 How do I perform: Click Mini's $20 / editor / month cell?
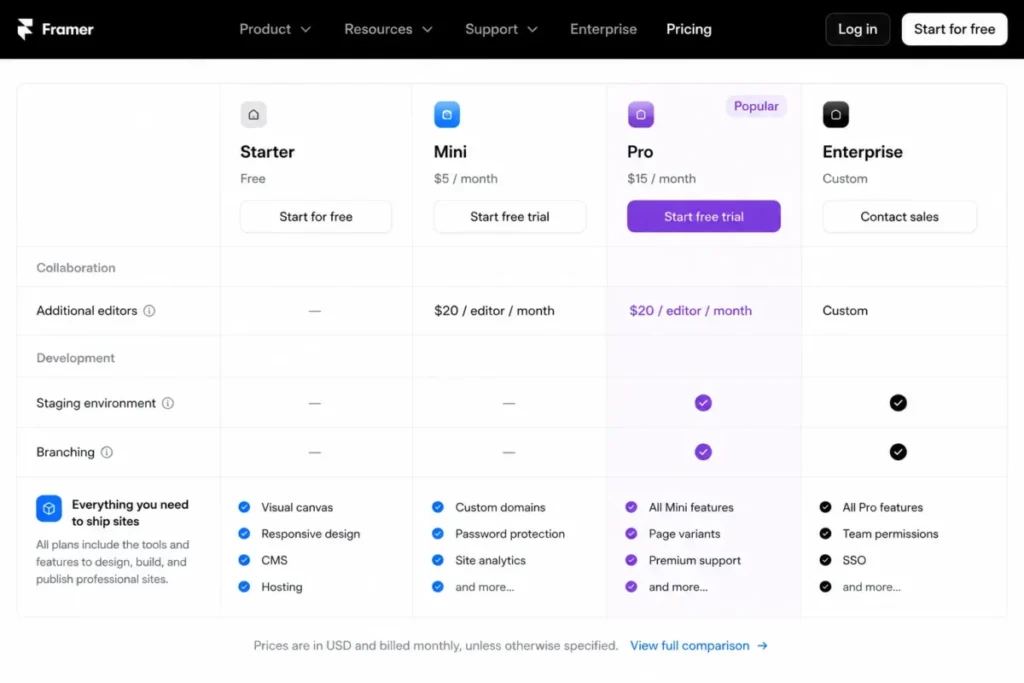pos(494,311)
